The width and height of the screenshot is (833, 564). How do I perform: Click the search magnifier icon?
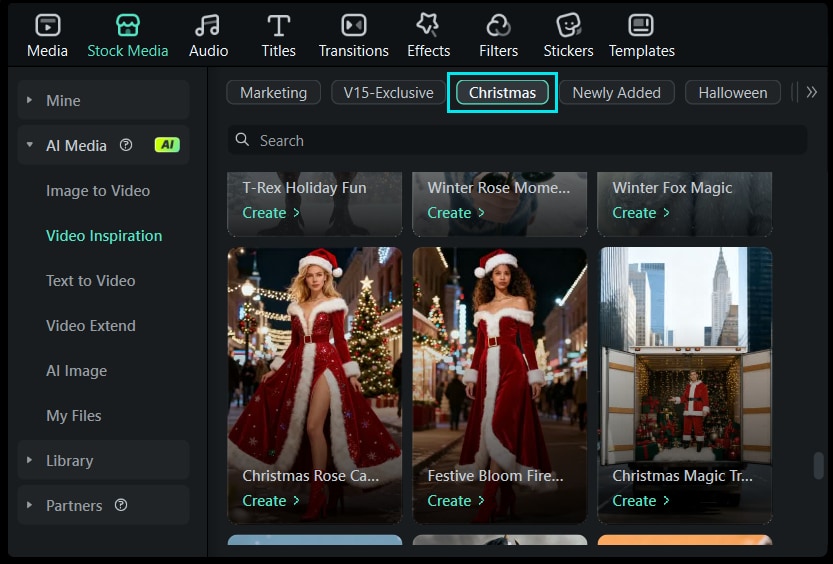coord(242,140)
